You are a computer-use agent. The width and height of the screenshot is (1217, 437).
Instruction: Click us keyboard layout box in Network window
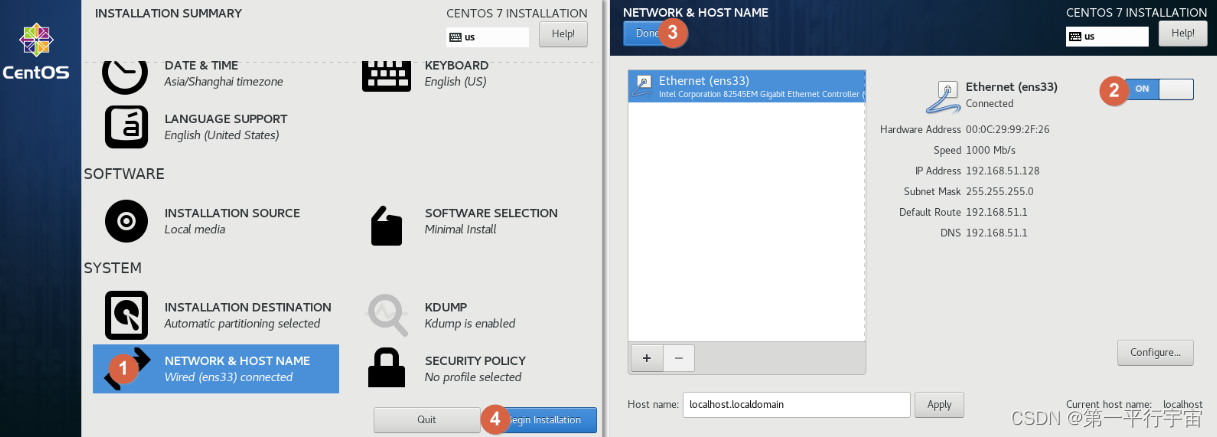pos(1108,36)
